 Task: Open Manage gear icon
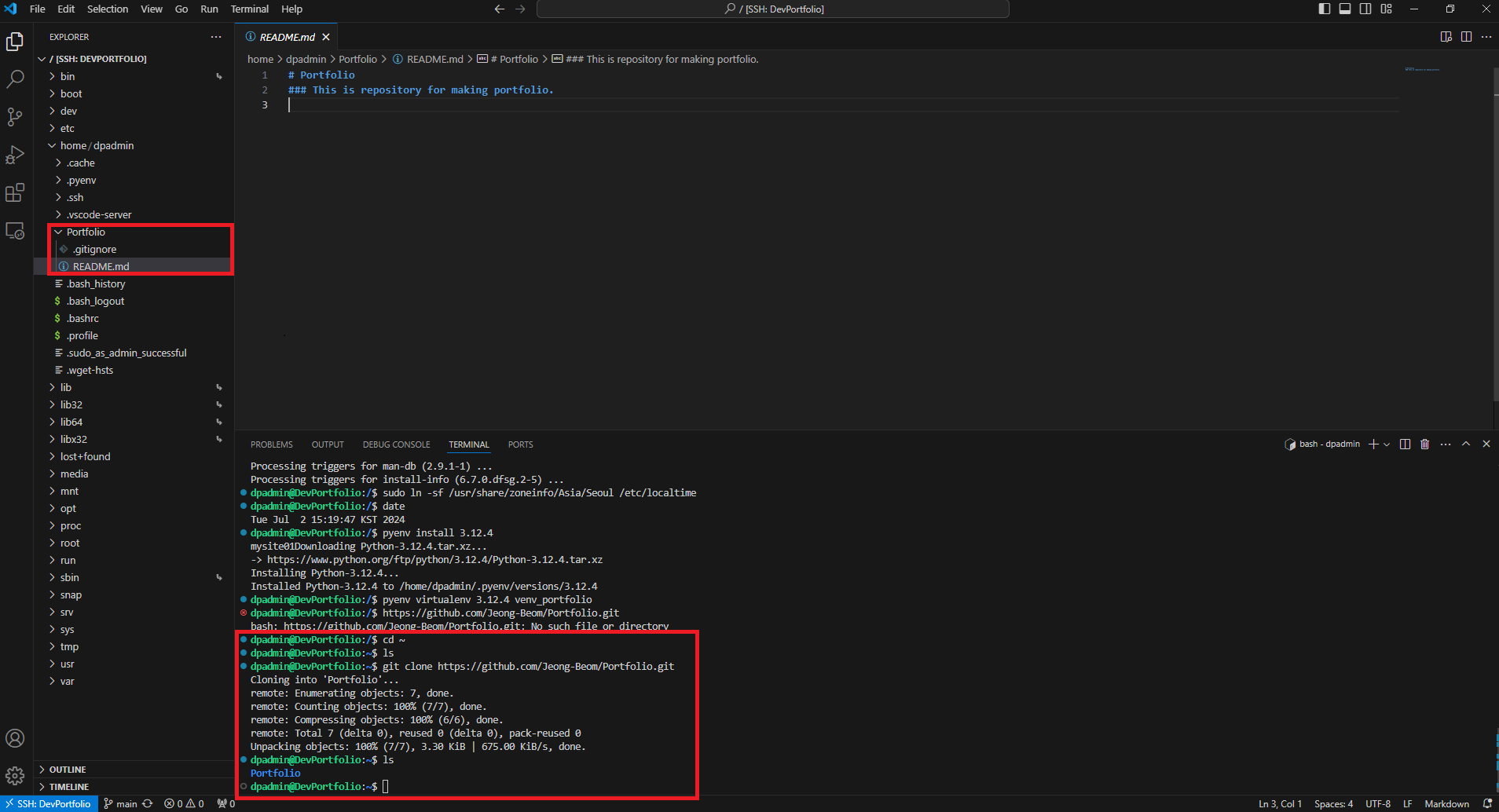[15, 776]
